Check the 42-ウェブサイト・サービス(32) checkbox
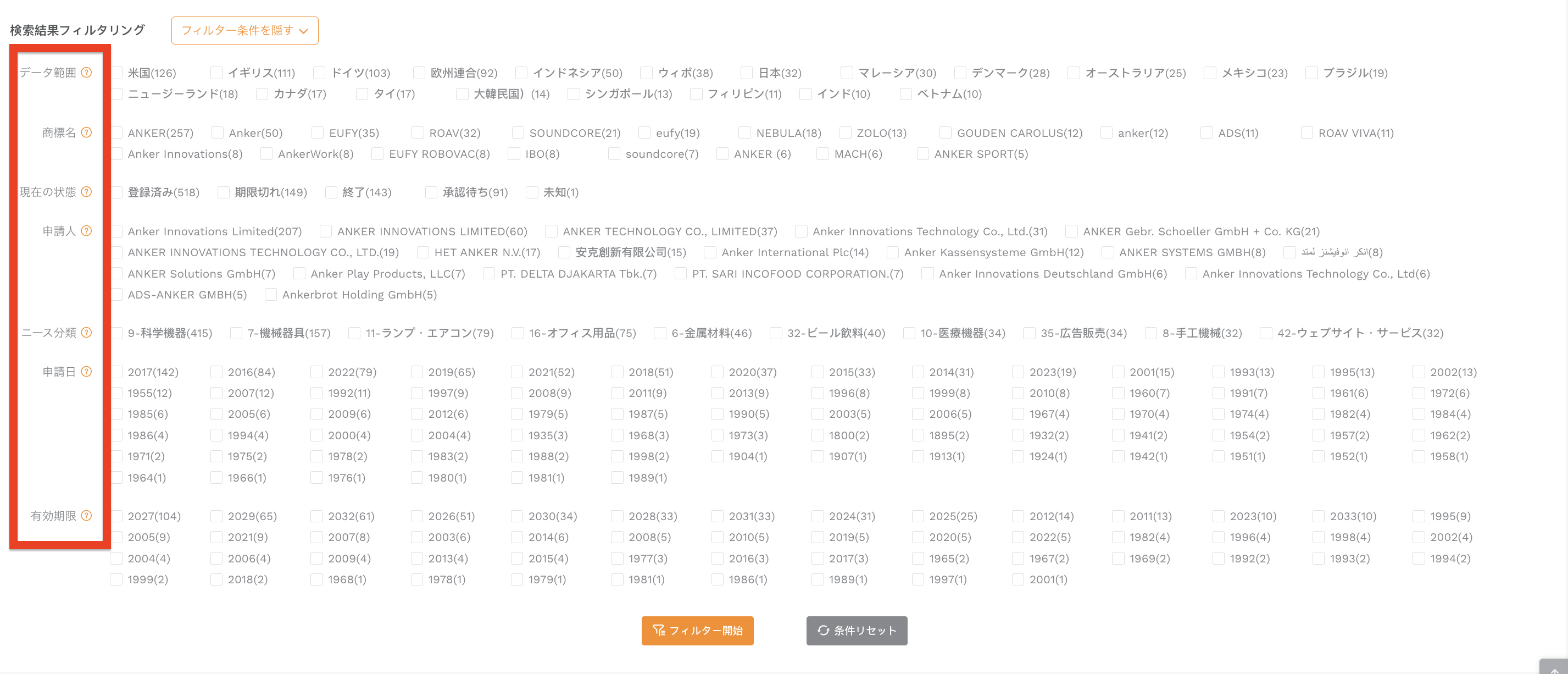 click(x=1266, y=333)
